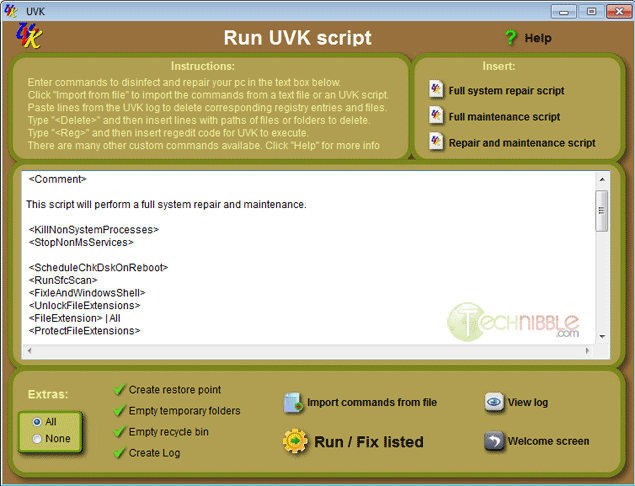This screenshot has height=486, width=635.
Task: Toggle Create restore point checkmark
Action: point(119,390)
